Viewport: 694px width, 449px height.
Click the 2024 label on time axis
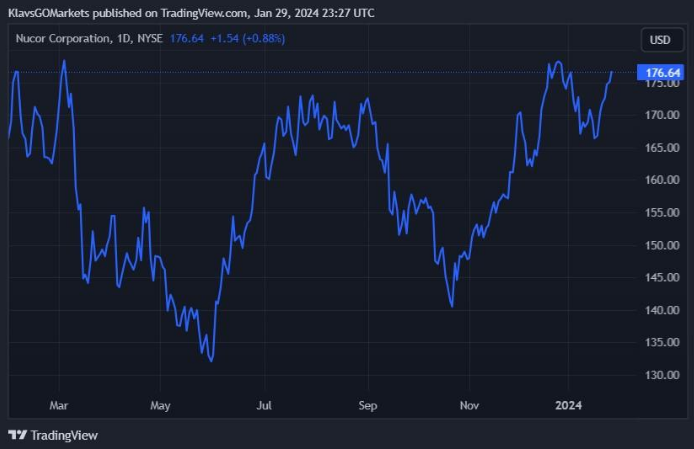(x=569, y=405)
